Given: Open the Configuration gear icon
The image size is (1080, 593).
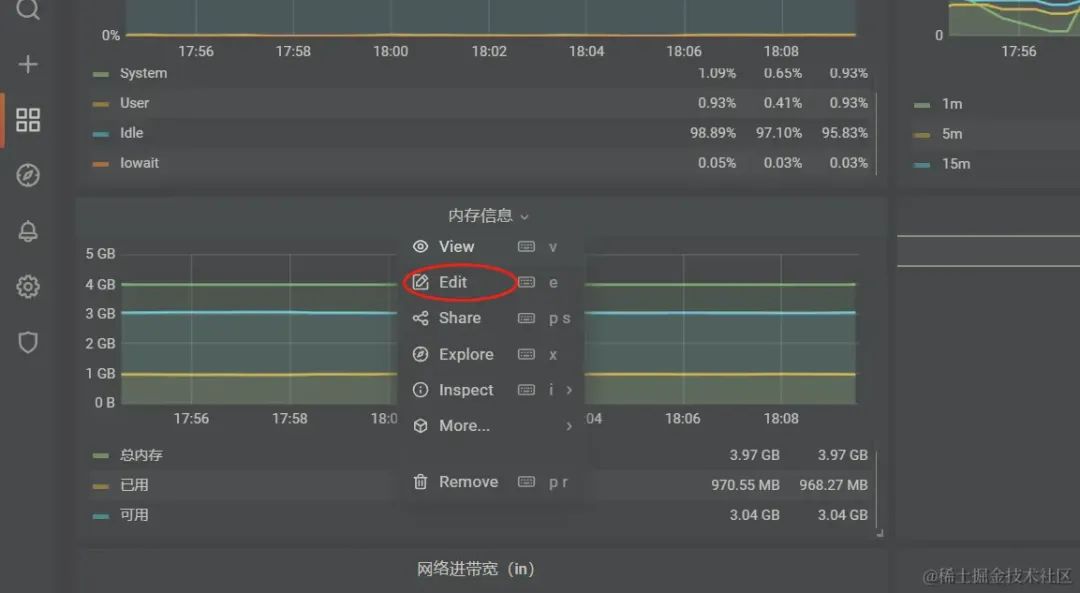Looking at the screenshot, I should click(28, 287).
